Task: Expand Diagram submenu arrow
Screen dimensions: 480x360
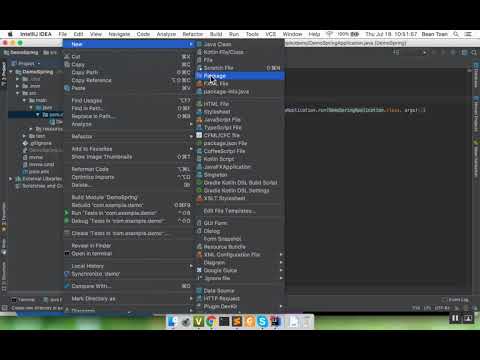Action: click(x=281, y=262)
